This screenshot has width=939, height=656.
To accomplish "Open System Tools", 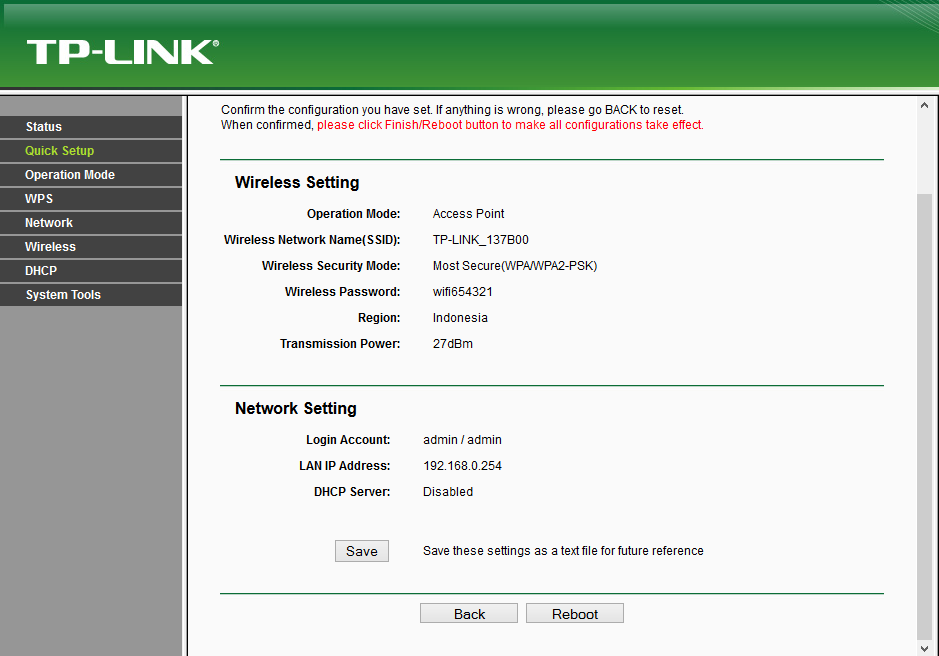I will pos(63,294).
